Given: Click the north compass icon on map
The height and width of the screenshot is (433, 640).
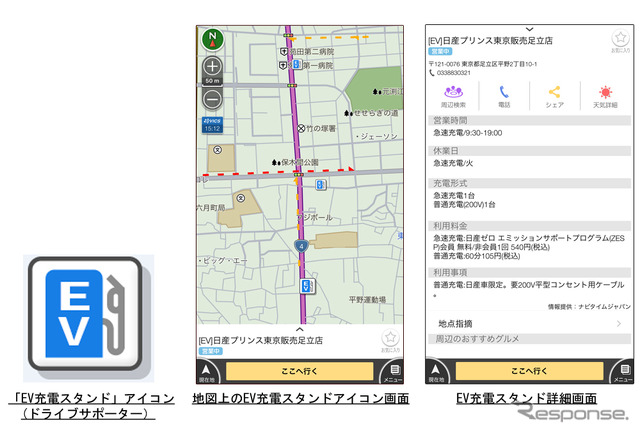Looking at the screenshot, I should (x=213, y=40).
